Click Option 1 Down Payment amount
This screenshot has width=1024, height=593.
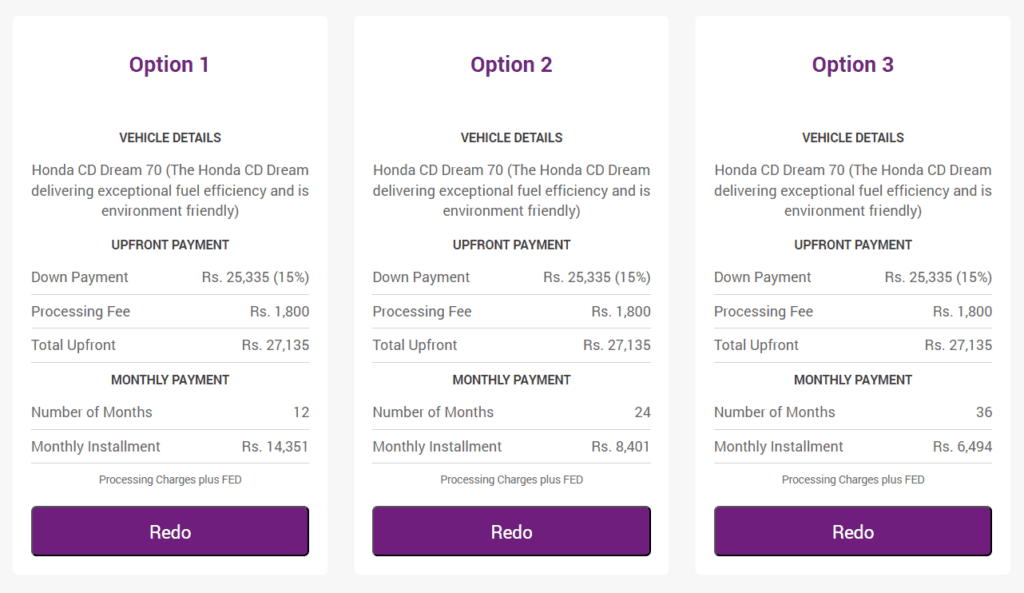coord(255,277)
